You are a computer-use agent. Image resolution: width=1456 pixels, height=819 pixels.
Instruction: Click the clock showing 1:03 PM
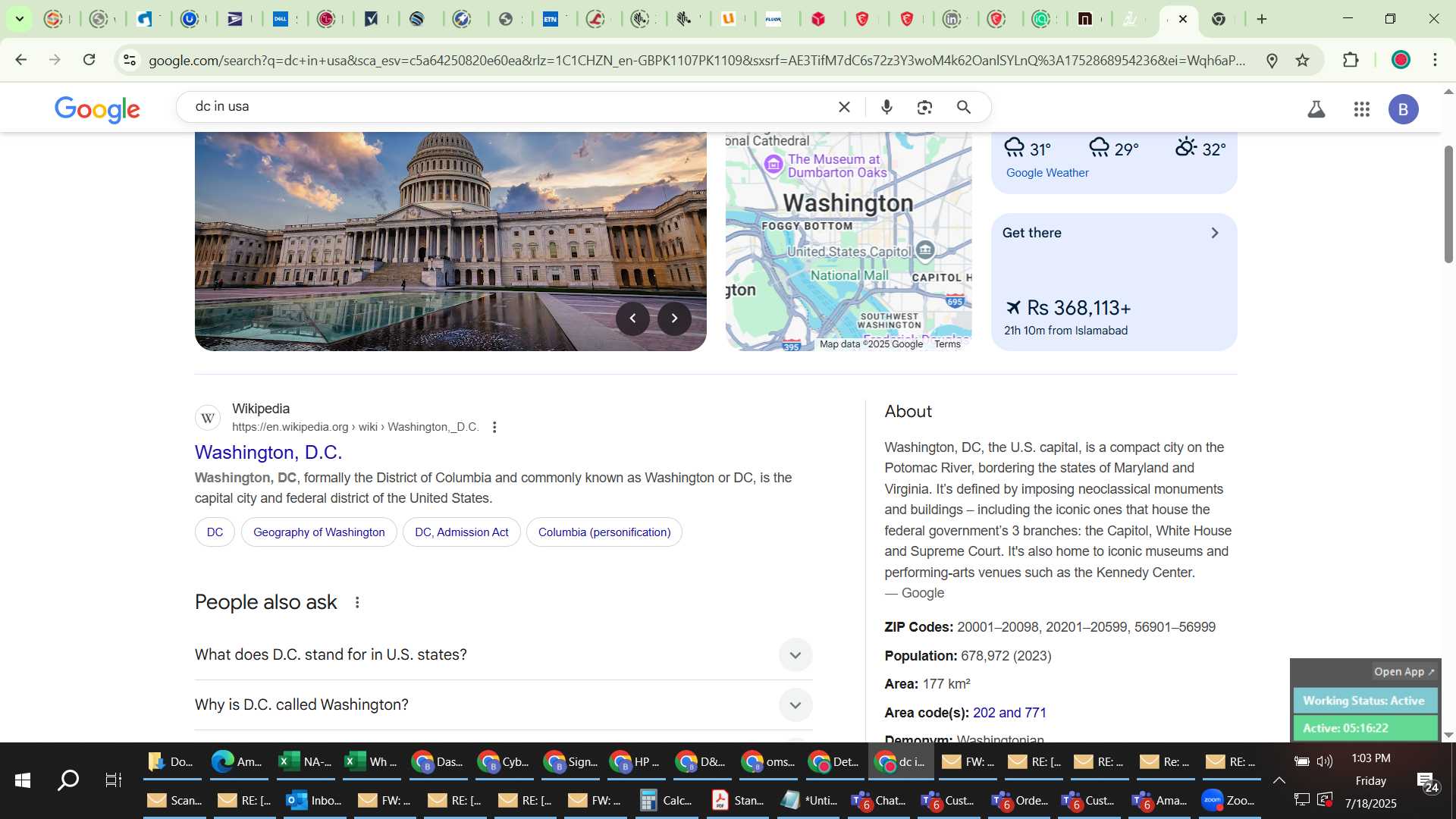point(1370,758)
